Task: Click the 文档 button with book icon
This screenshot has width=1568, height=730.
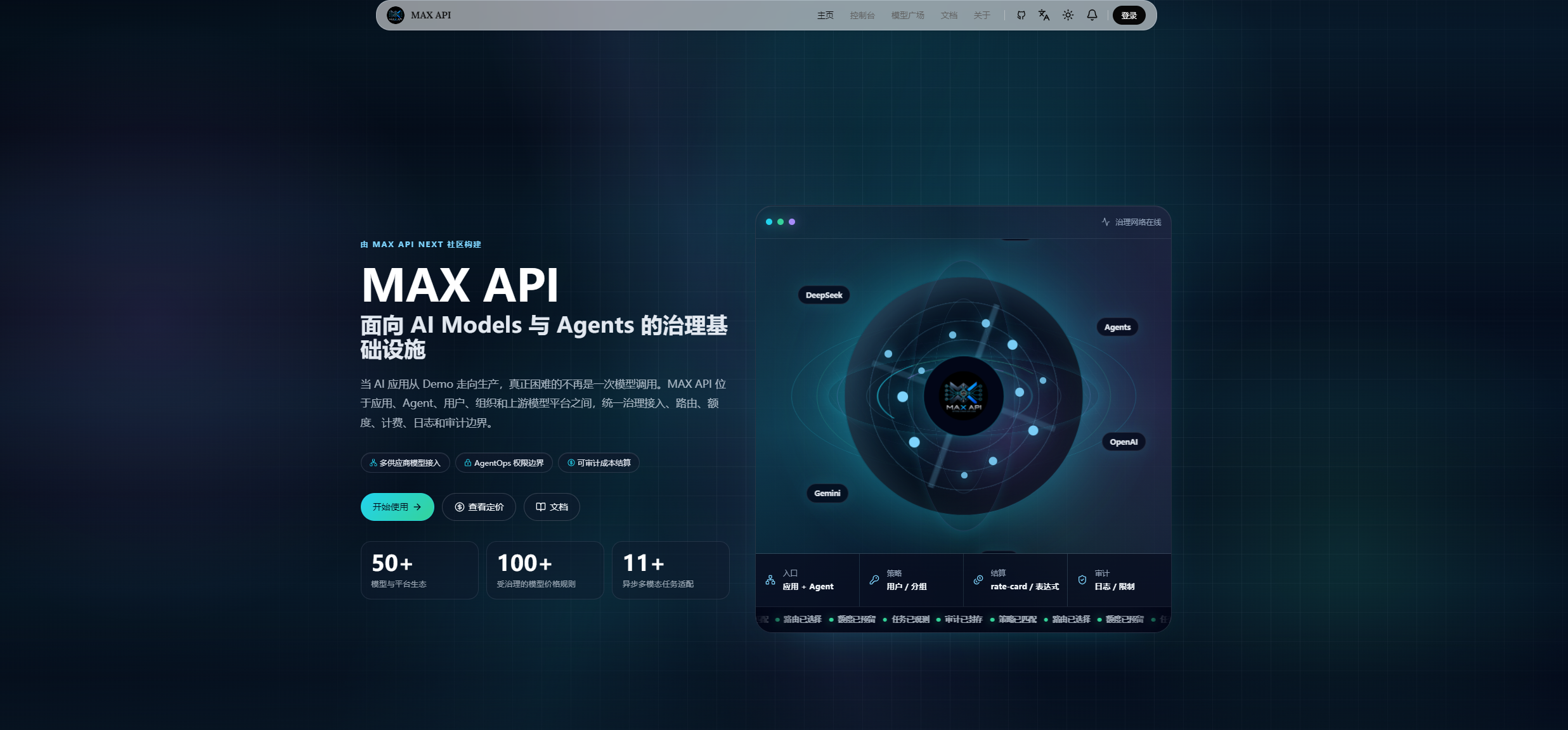Action: pos(552,507)
